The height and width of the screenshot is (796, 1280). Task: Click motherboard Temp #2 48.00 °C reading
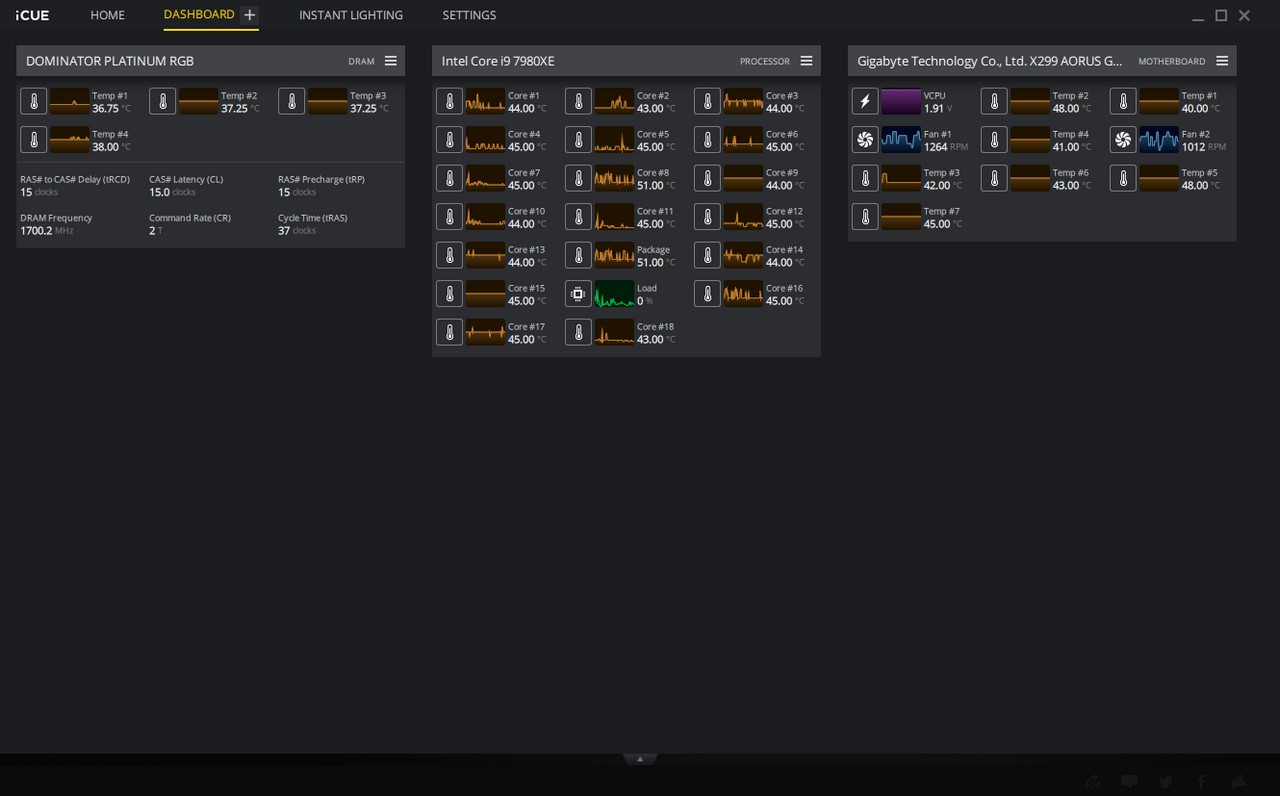pyautogui.click(x=1072, y=108)
